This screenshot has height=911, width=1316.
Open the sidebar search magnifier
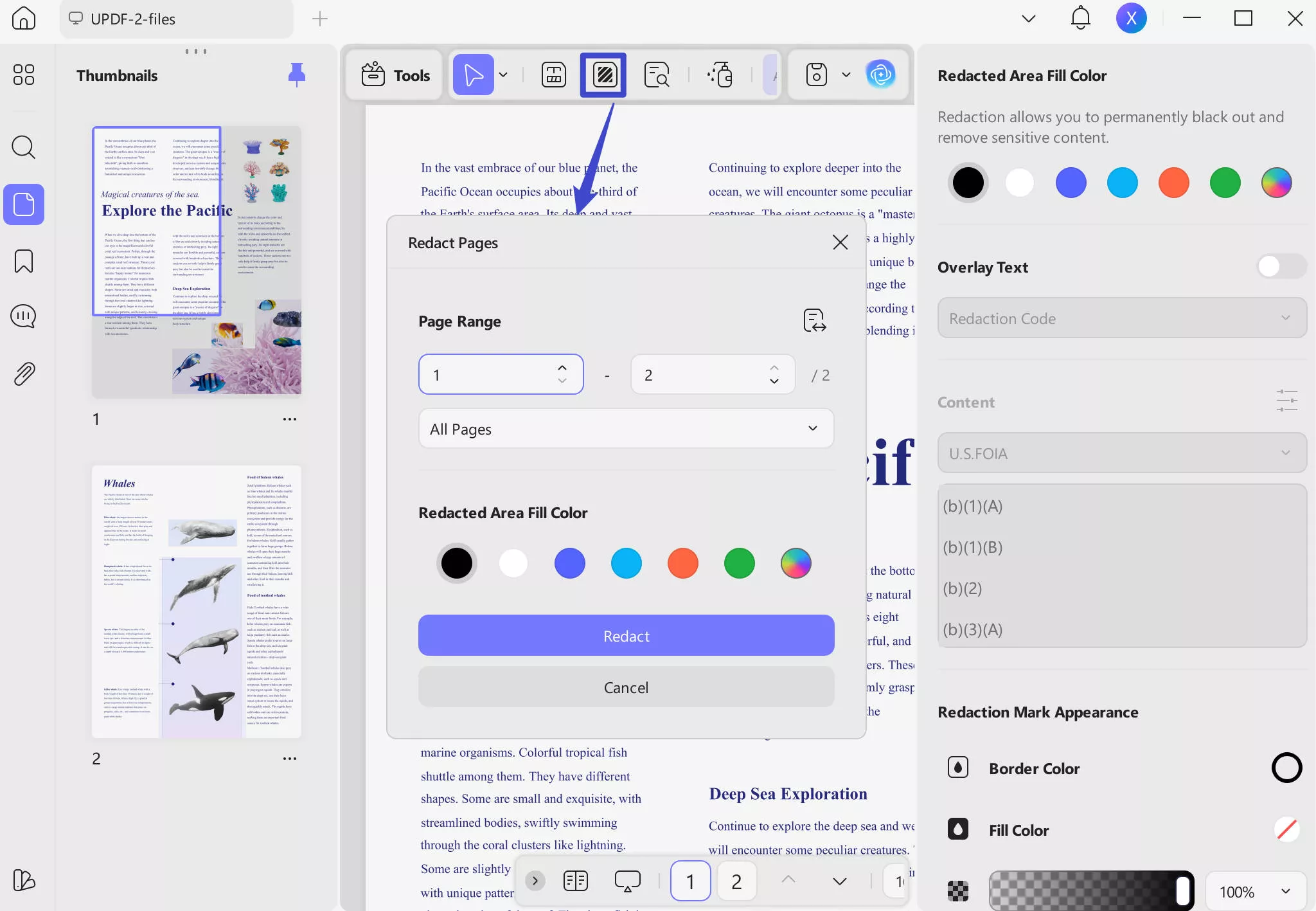24,147
